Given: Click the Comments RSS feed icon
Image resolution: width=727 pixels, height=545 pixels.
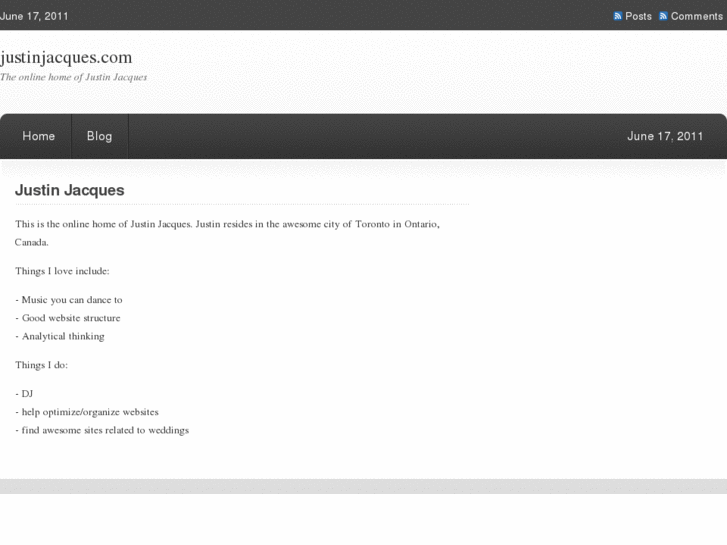Looking at the screenshot, I should [x=664, y=16].
